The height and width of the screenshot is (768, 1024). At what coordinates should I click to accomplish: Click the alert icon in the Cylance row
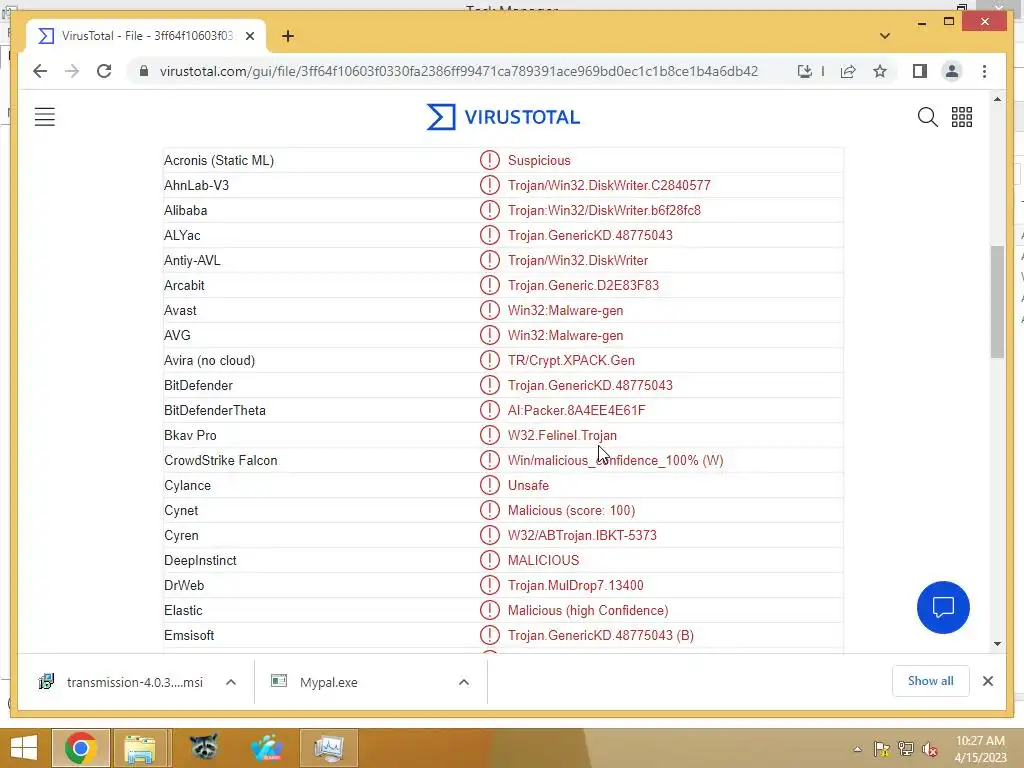(489, 485)
